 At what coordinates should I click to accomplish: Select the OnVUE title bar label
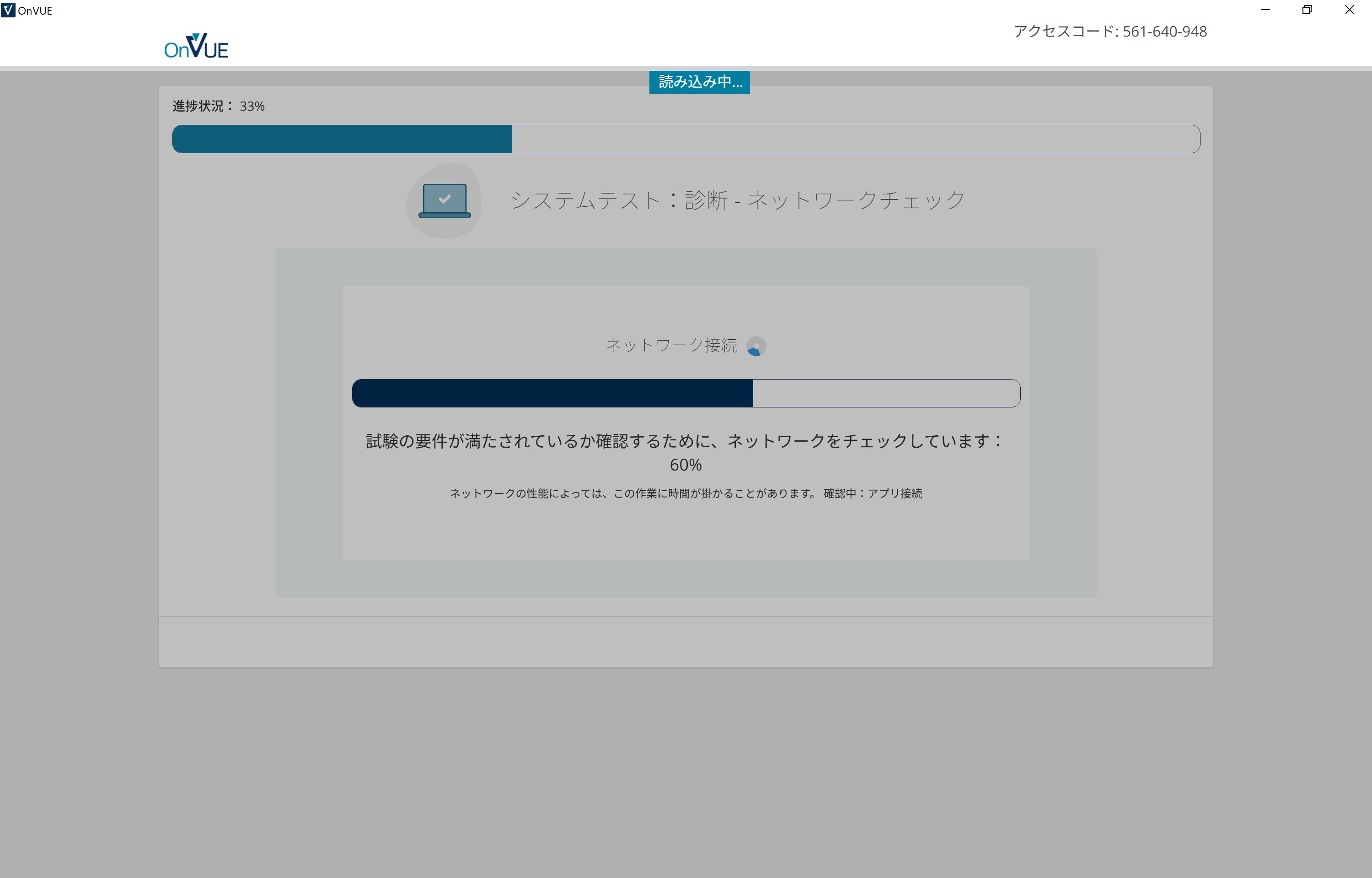34,10
